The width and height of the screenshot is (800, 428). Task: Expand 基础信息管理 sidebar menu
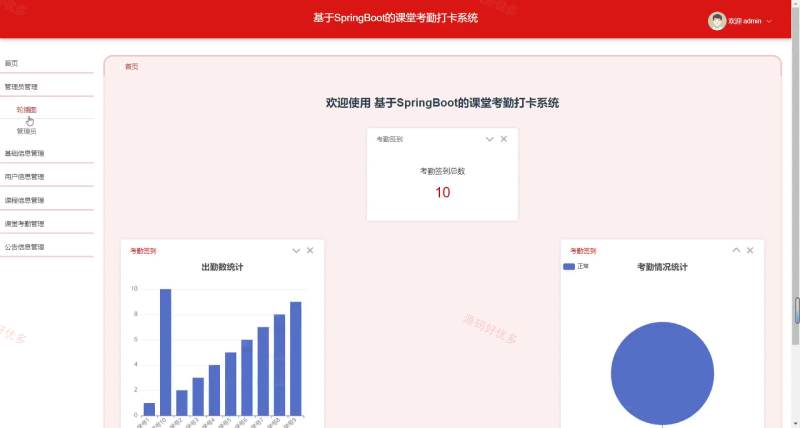pyautogui.click(x=24, y=153)
